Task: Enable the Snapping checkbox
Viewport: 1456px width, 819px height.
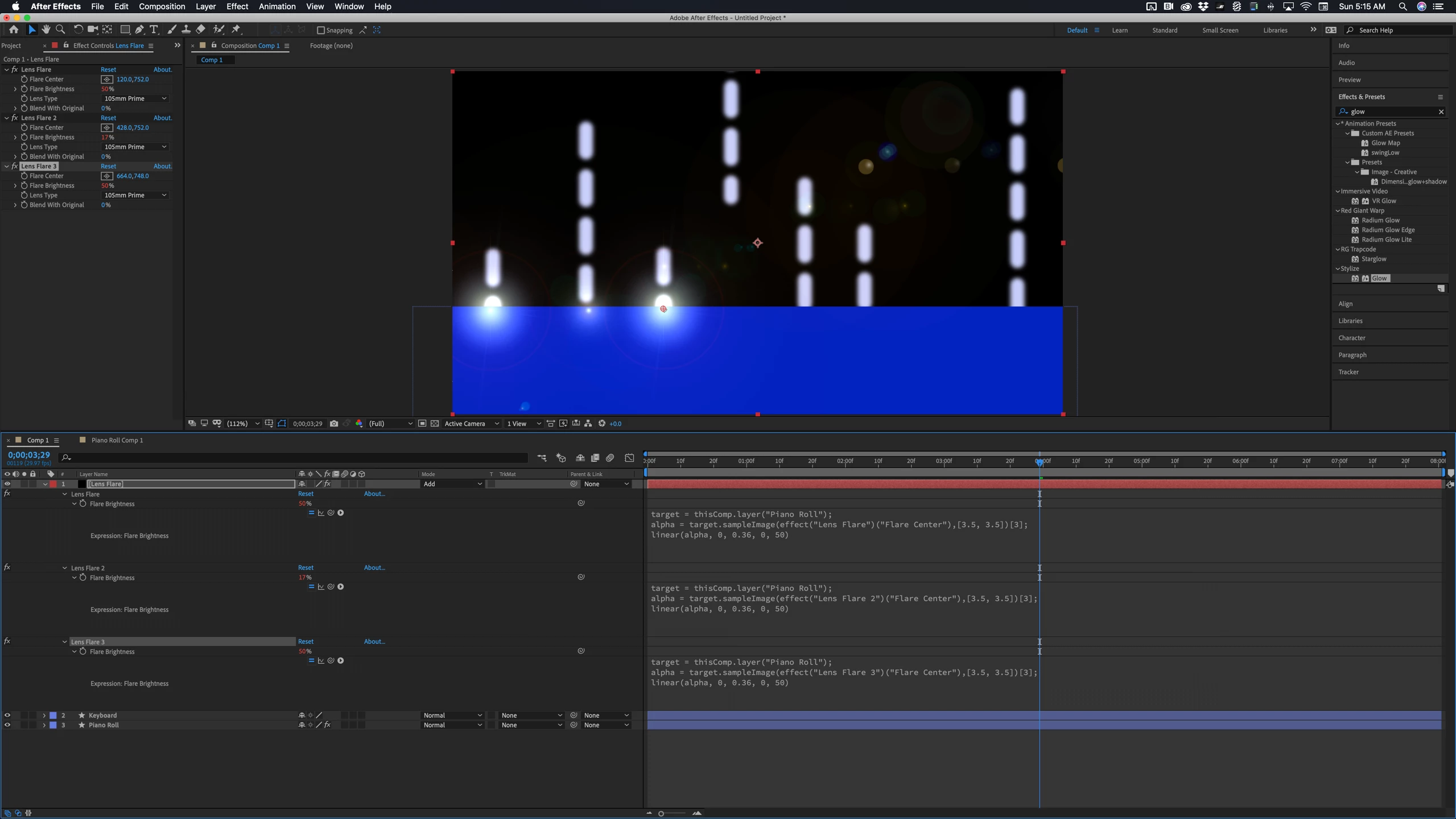Action: click(321, 30)
